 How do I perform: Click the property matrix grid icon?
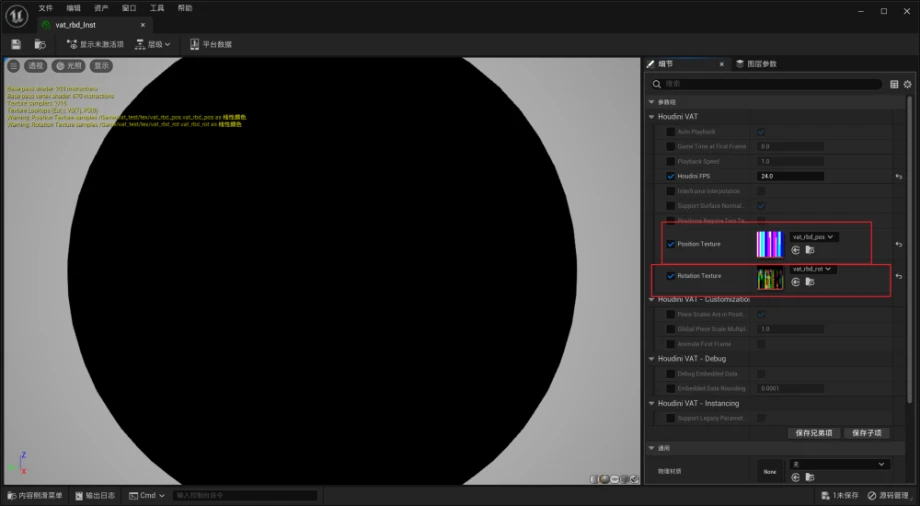tap(894, 84)
